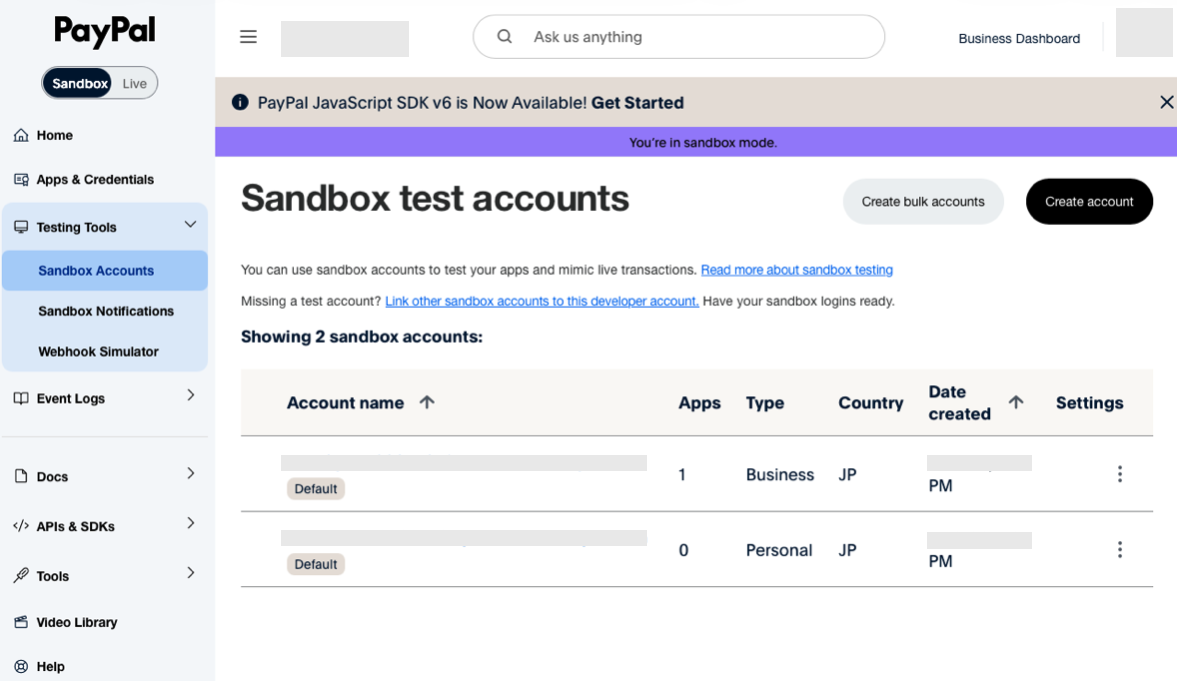Click the search magnifier icon
Viewport: 1177px width, 681px height.
pyautogui.click(x=504, y=36)
